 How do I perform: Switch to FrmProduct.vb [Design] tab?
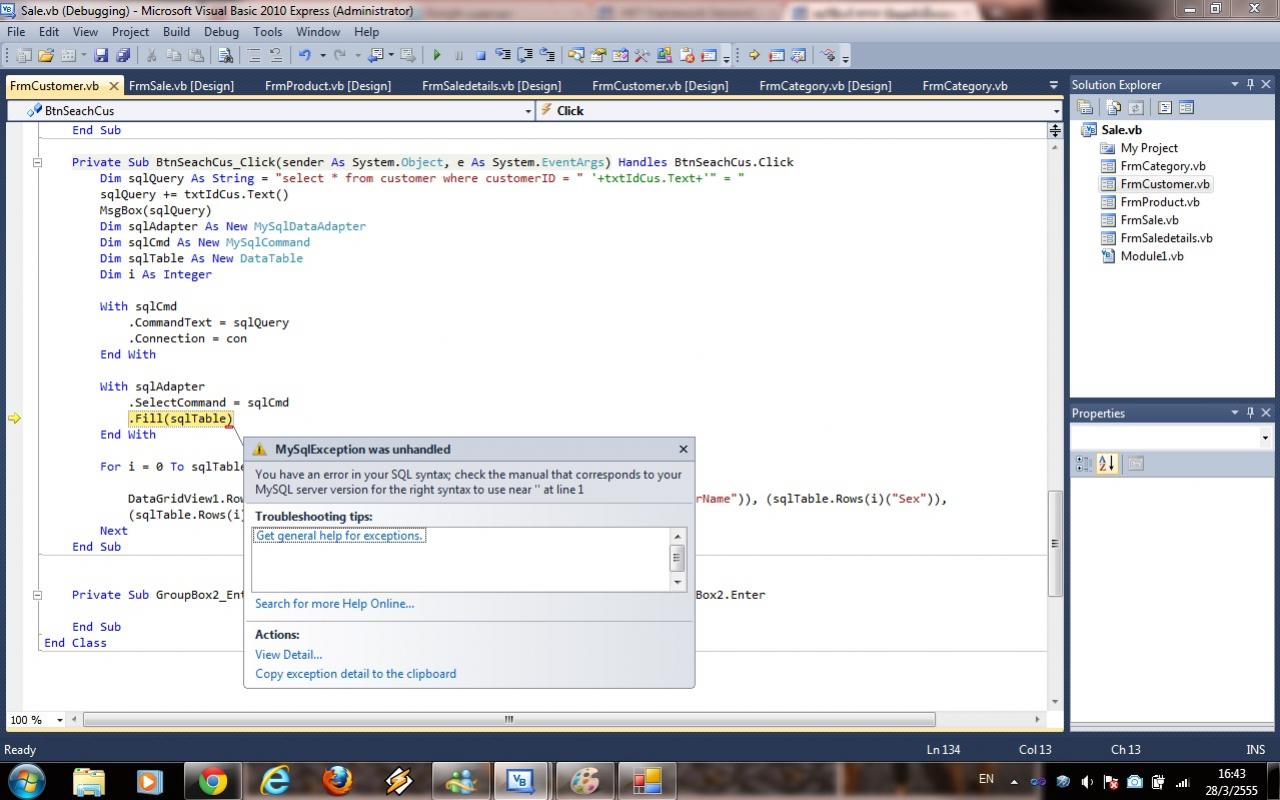328,86
